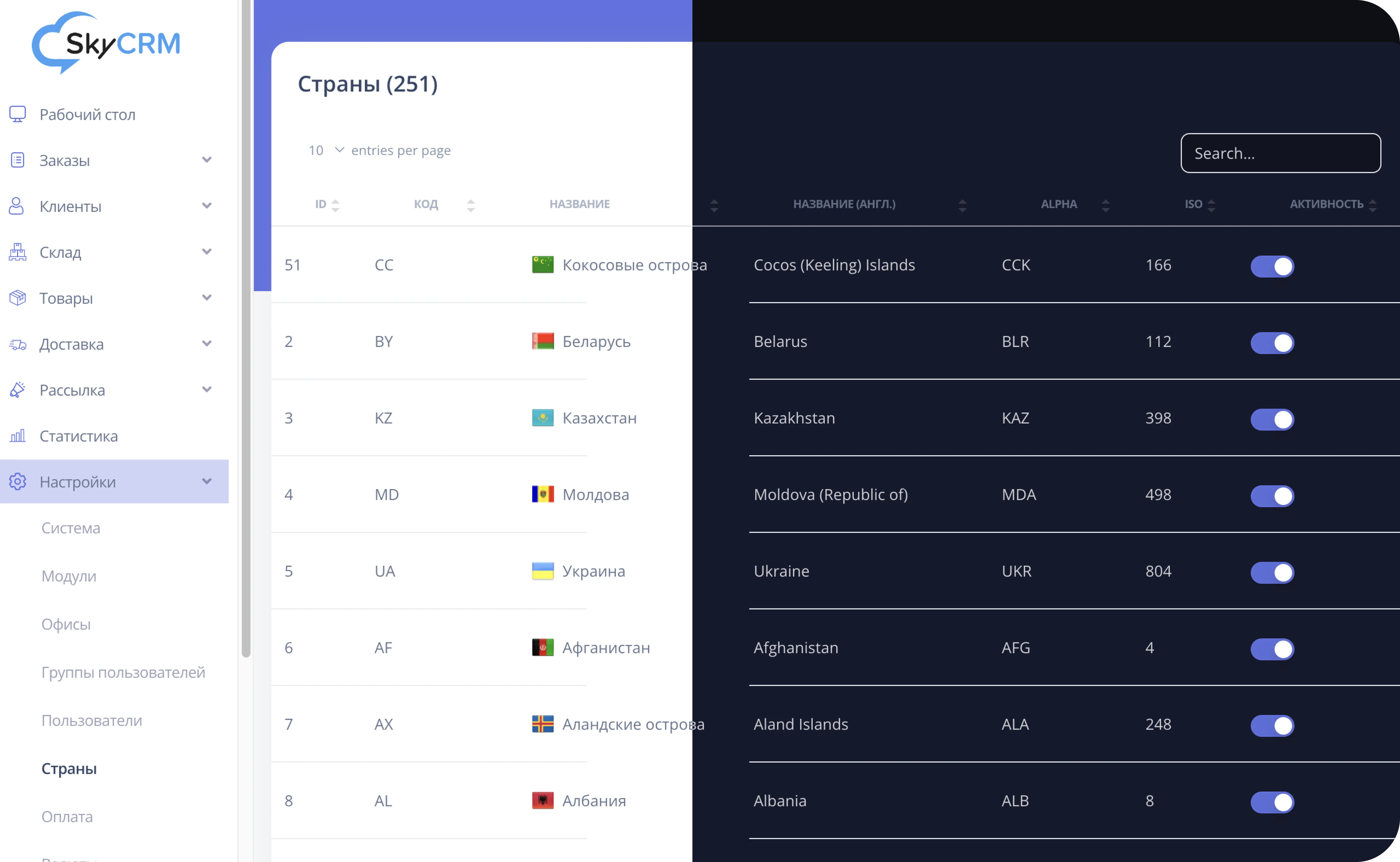Click the KZ country code
The width and height of the screenshot is (1400, 862).
point(383,418)
